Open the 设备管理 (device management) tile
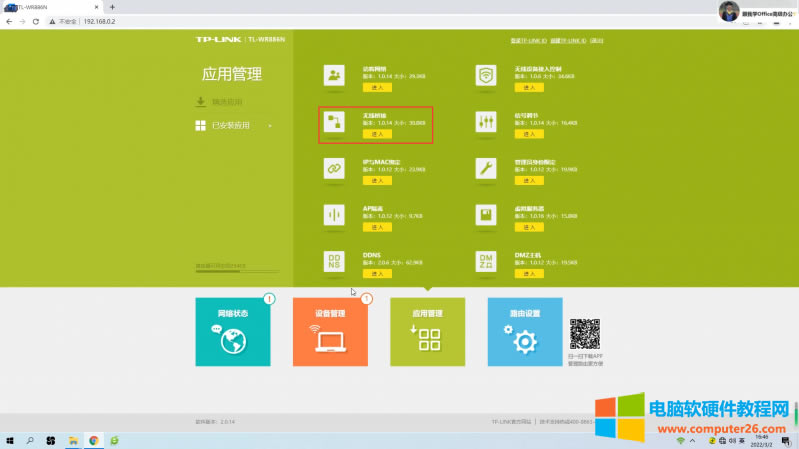This screenshot has width=799, height=449. (x=329, y=331)
